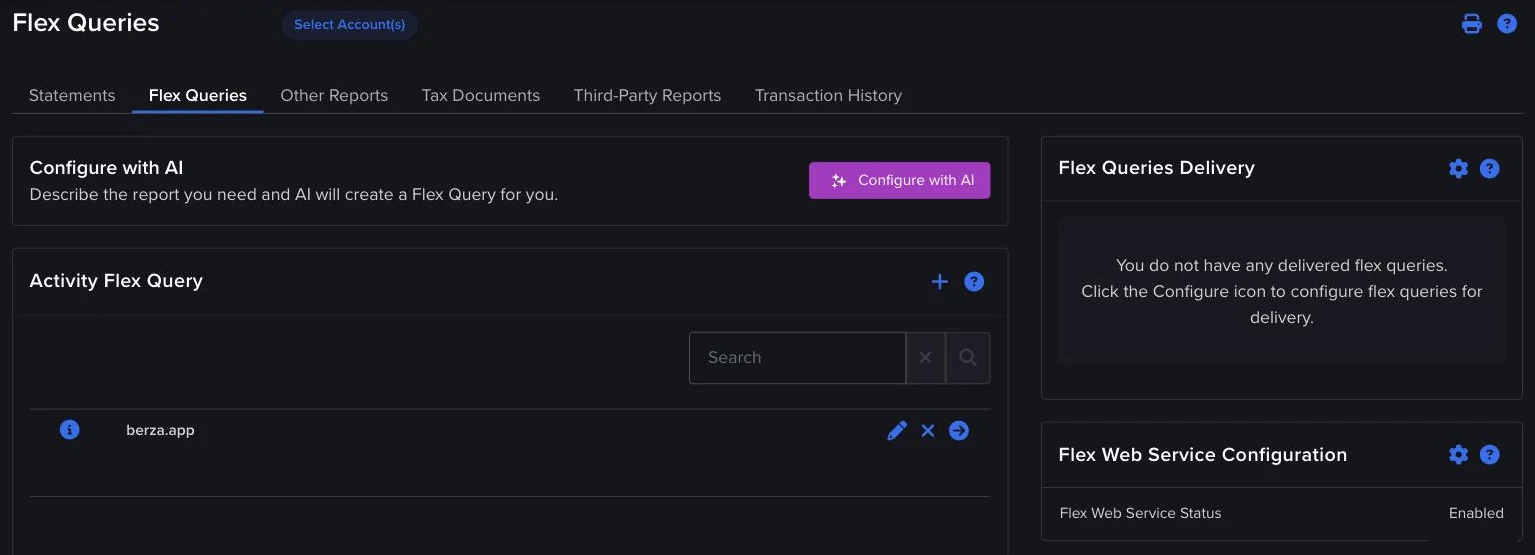This screenshot has height=555, width=1535.
Task: Click the Activity Flex Query heading
Action: pyautogui.click(x=116, y=281)
